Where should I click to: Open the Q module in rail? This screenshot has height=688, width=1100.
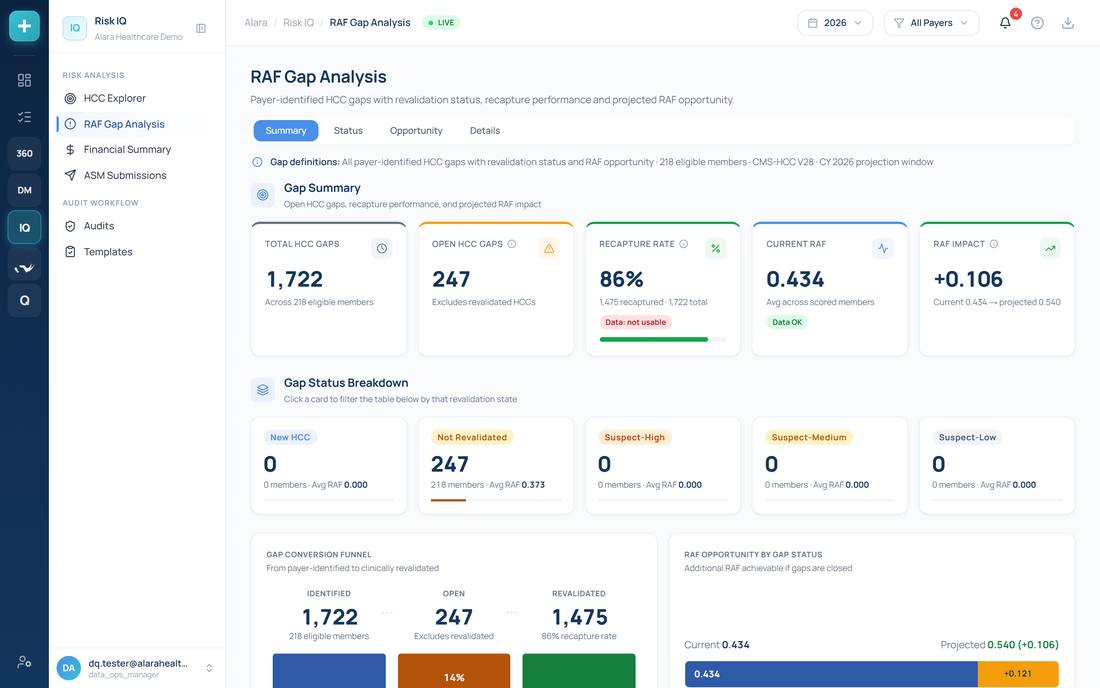[x=24, y=300]
